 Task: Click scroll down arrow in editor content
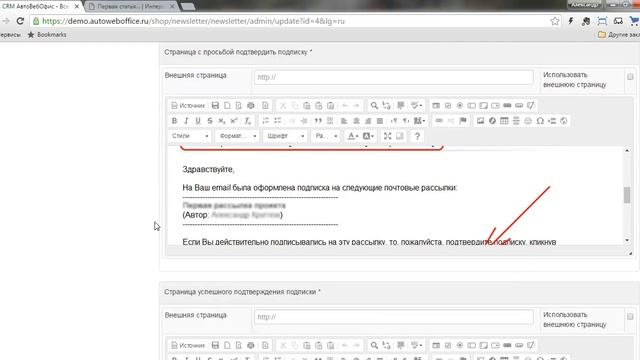click(627, 240)
